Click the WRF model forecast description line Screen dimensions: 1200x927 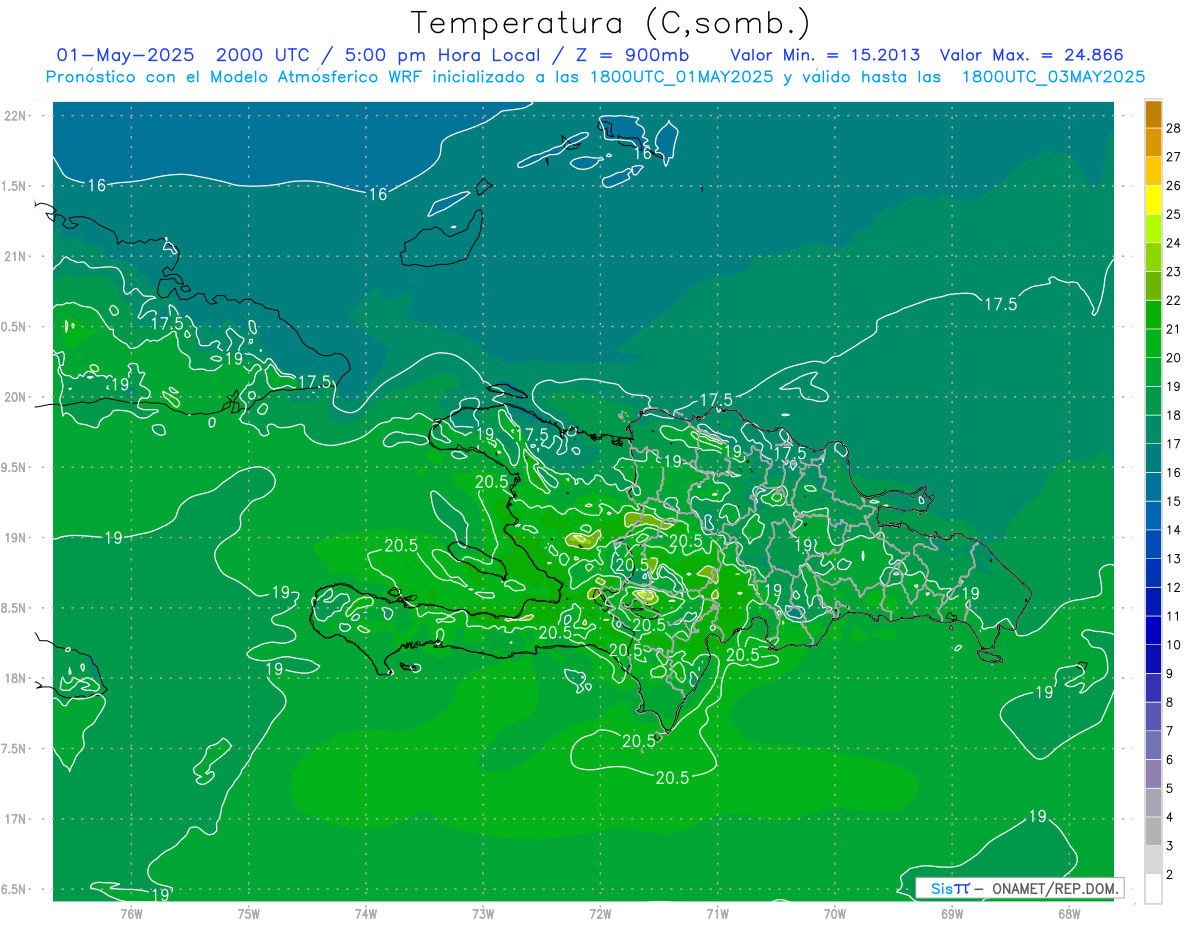596,77
